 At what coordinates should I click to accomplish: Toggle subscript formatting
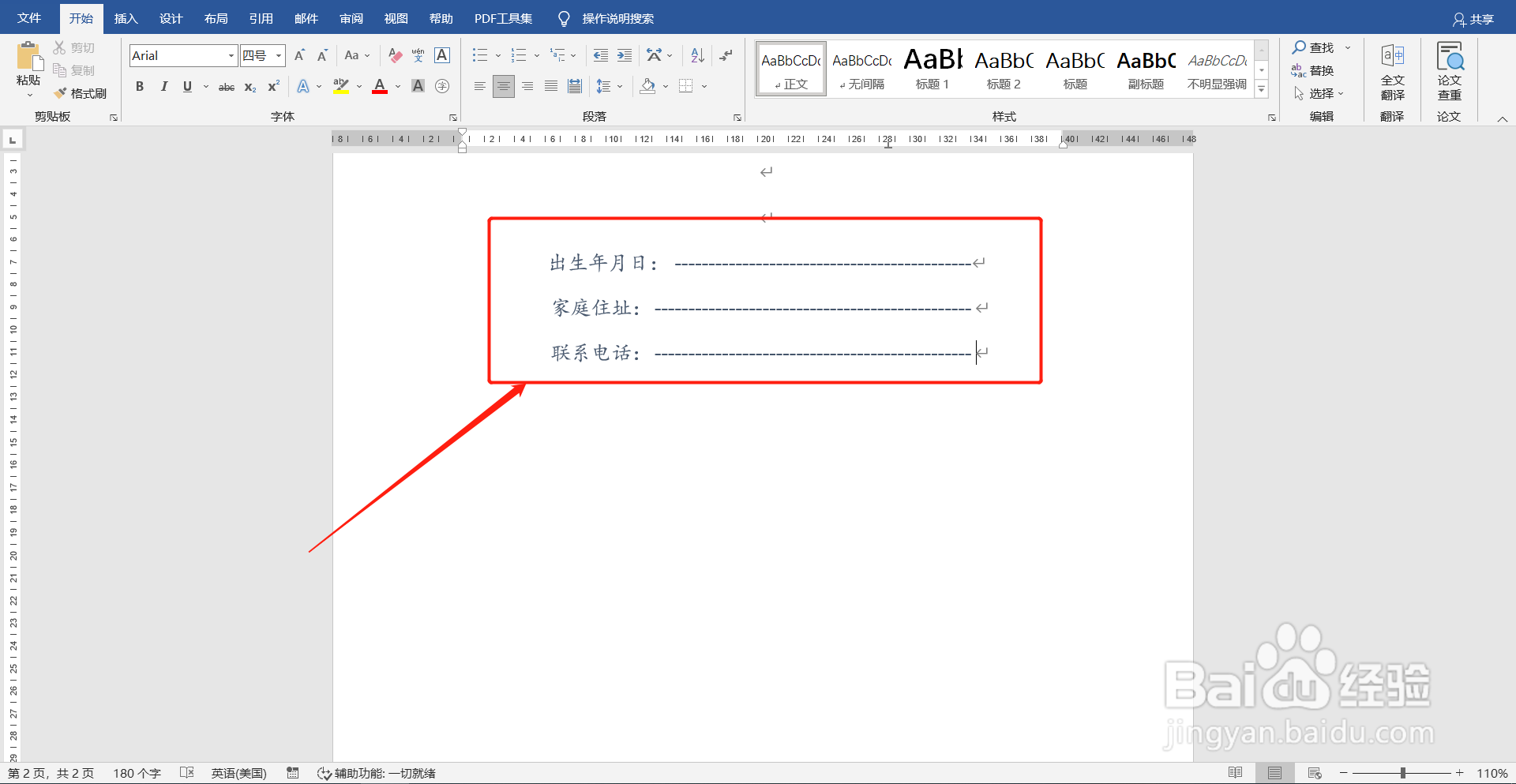pos(250,87)
